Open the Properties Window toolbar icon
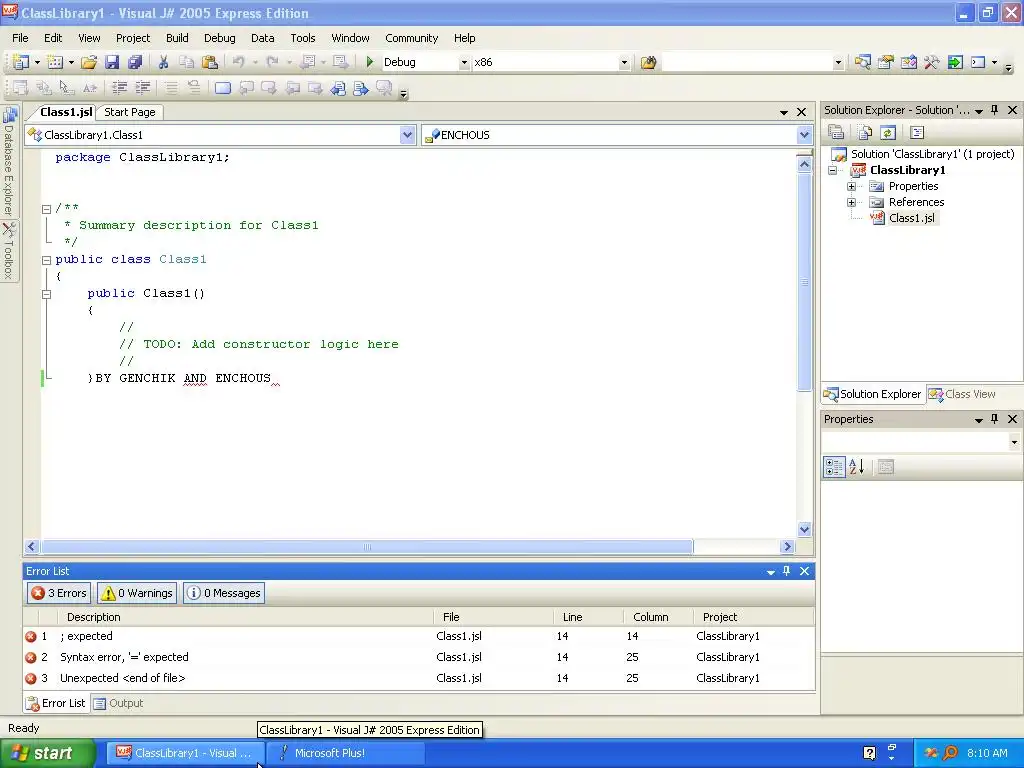Image resolution: width=1024 pixels, height=768 pixels. [x=886, y=62]
